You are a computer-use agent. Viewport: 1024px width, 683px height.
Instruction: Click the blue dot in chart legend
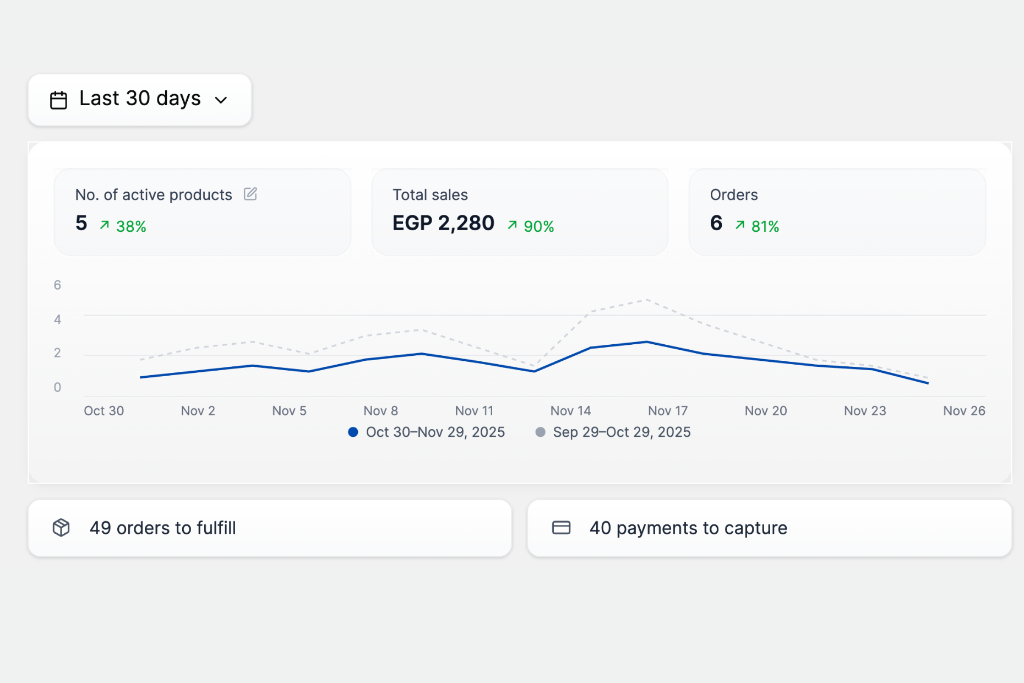click(351, 432)
